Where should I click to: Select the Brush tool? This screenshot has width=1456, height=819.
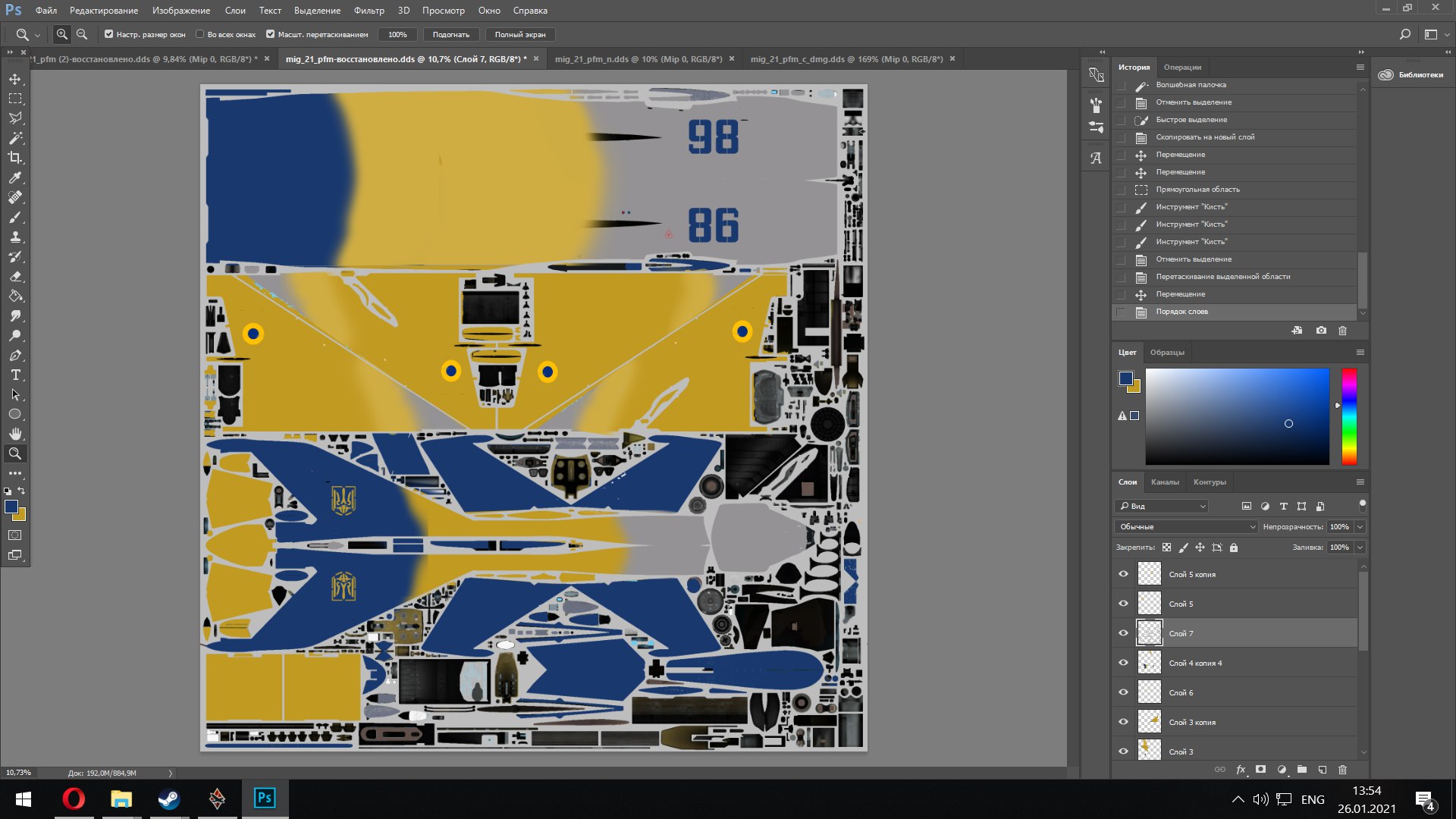(x=15, y=217)
